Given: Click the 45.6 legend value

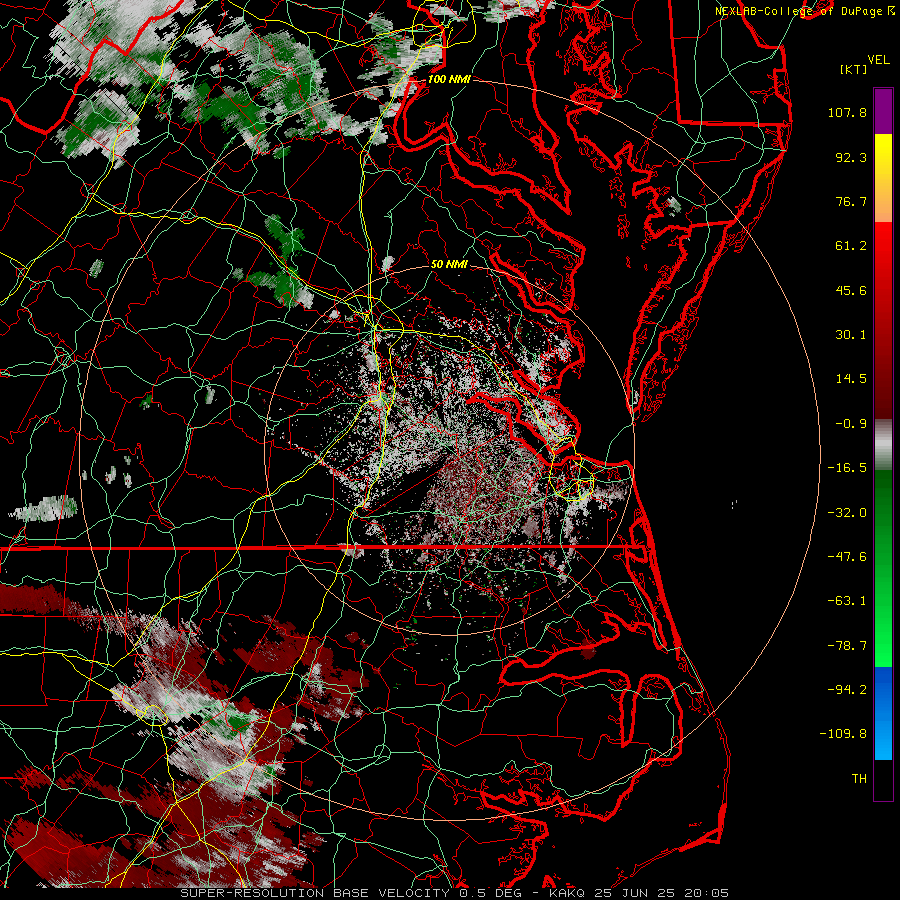Looking at the screenshot, I should [x=851, y=290].
